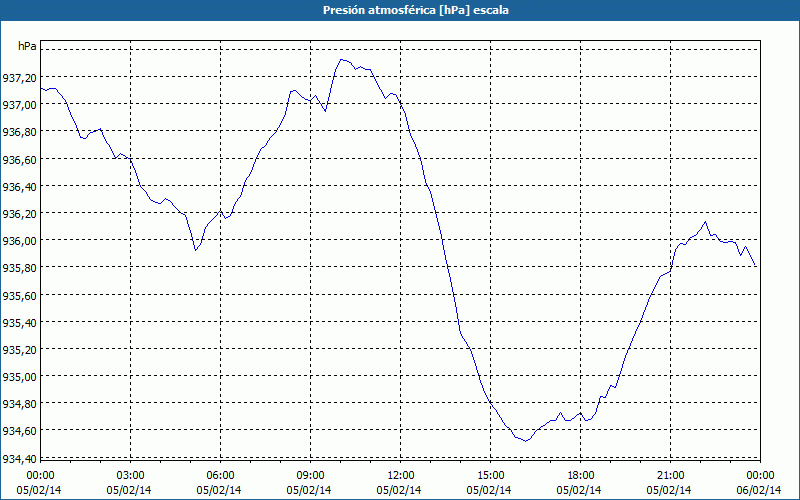Click the 934,40 y-axis value
This screenshot has width=800, height=500.
19,458
